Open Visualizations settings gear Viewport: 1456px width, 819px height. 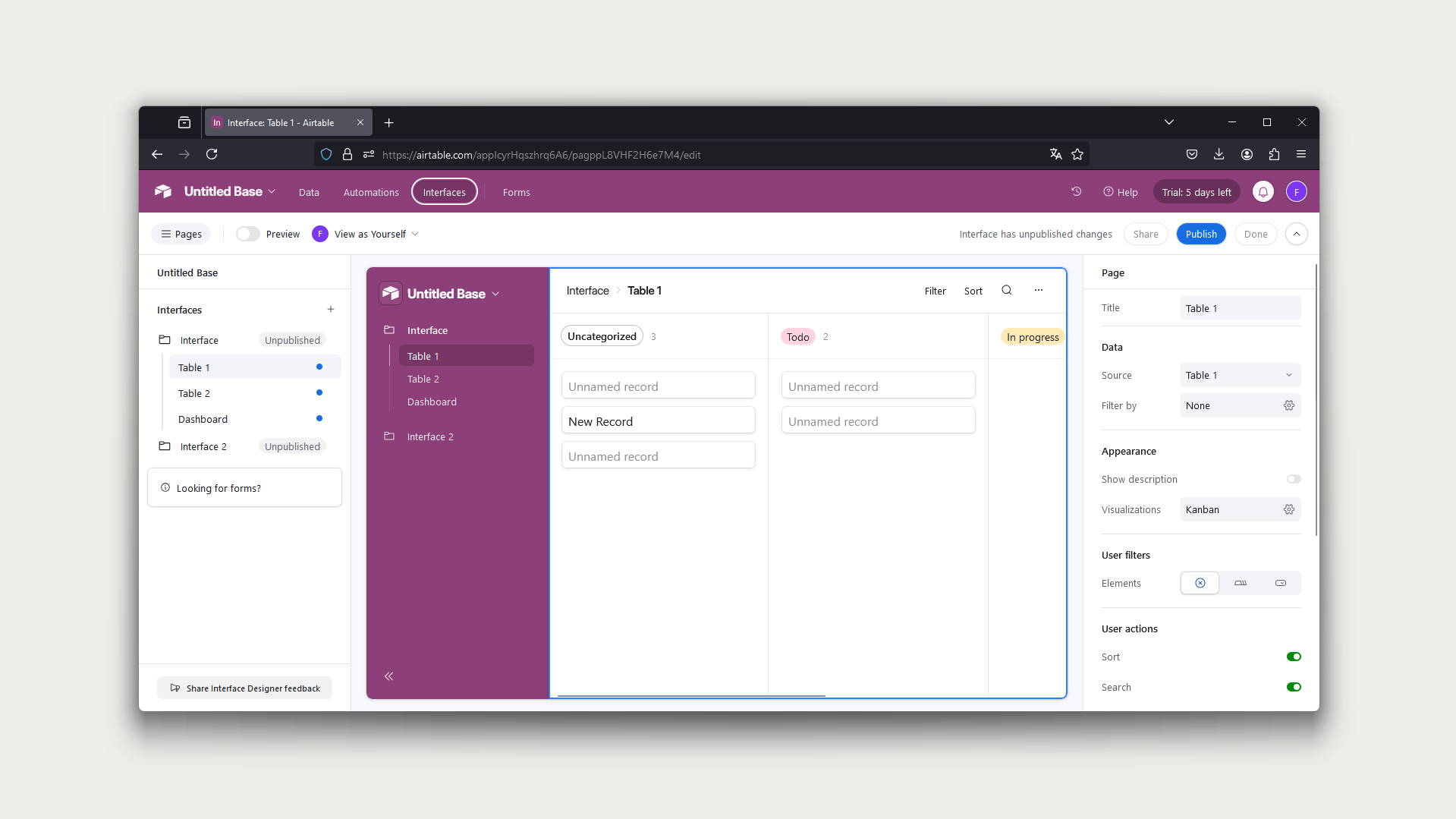click(x=1288, y=509)
